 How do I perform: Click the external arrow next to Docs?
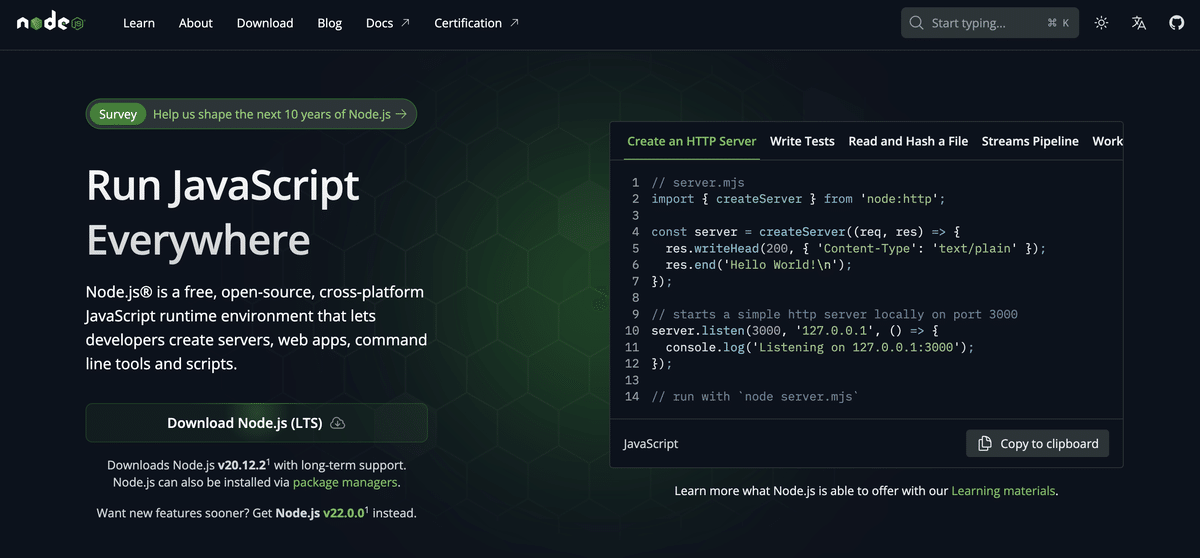405,23
